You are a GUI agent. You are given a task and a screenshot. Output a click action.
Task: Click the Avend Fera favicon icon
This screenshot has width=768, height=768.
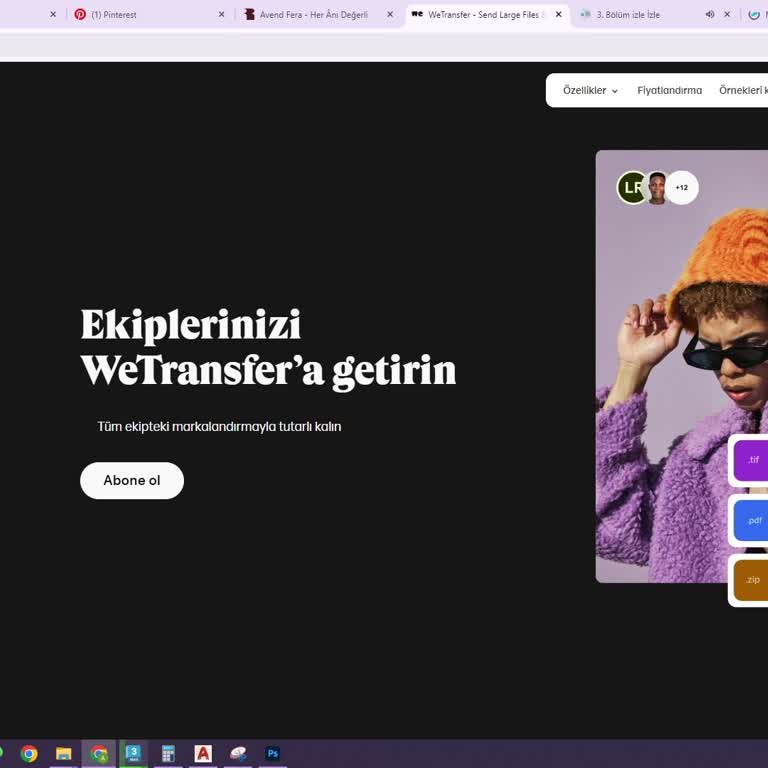250,15
